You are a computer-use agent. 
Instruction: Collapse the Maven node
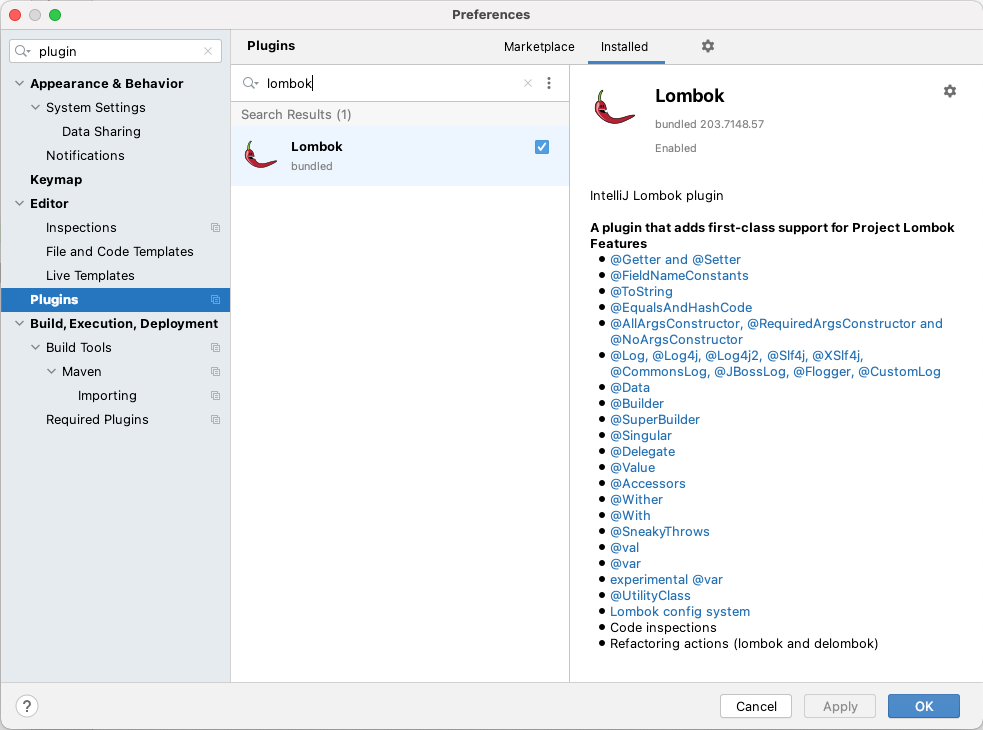pyautogui.click(x=51, y=372)
